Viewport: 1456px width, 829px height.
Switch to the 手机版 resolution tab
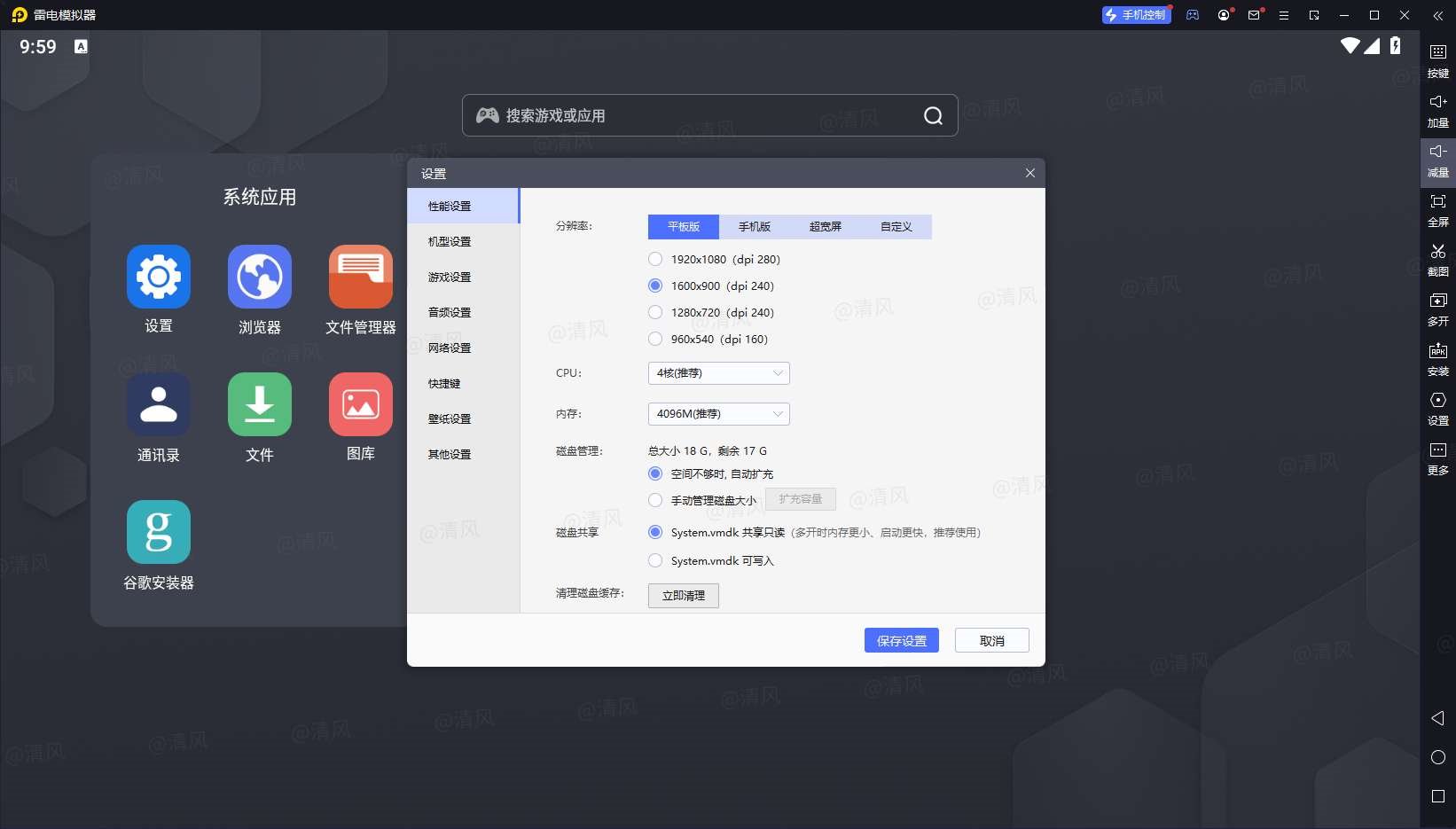[754, 226]
